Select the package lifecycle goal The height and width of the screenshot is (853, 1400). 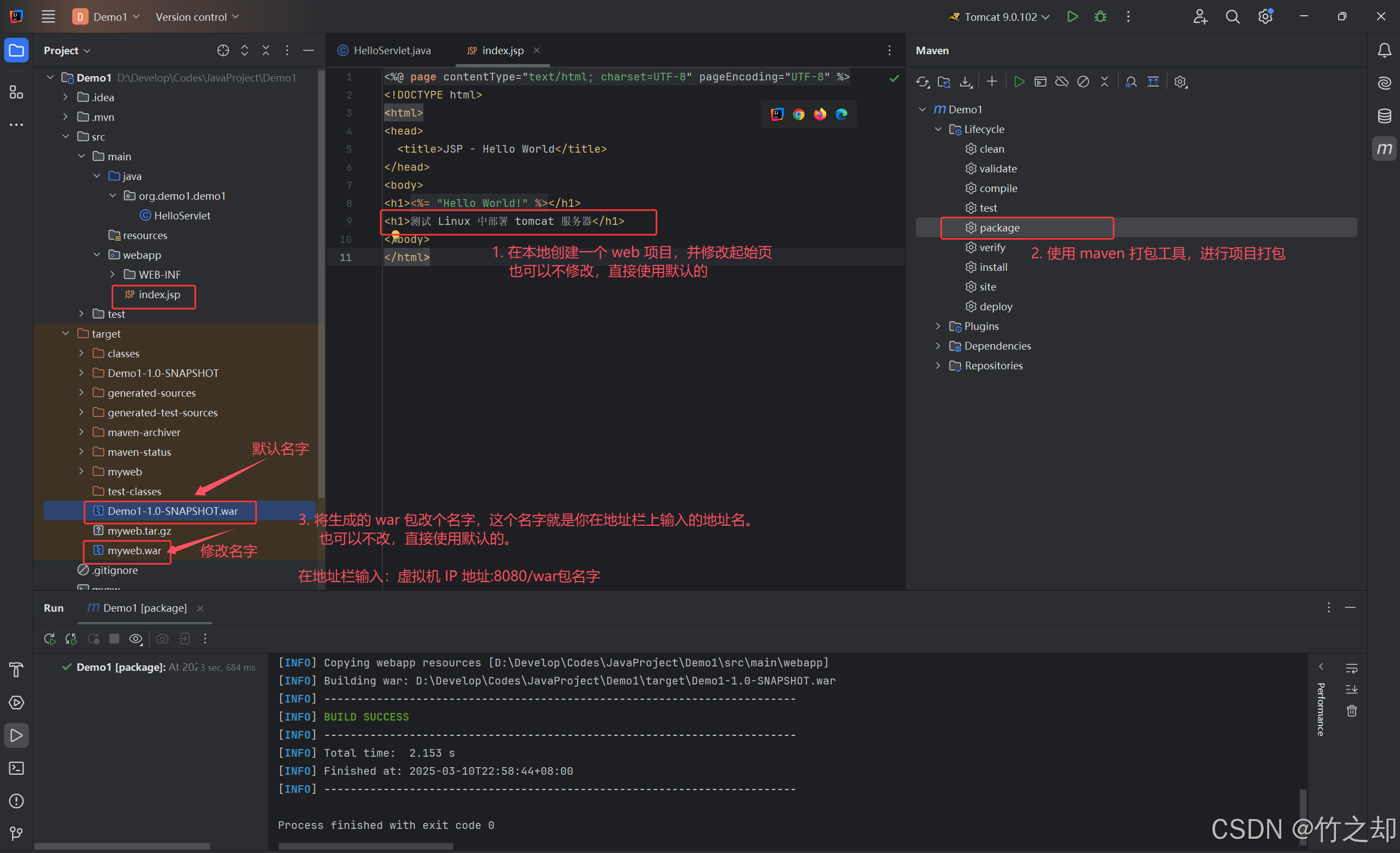(x=999, y=228)
